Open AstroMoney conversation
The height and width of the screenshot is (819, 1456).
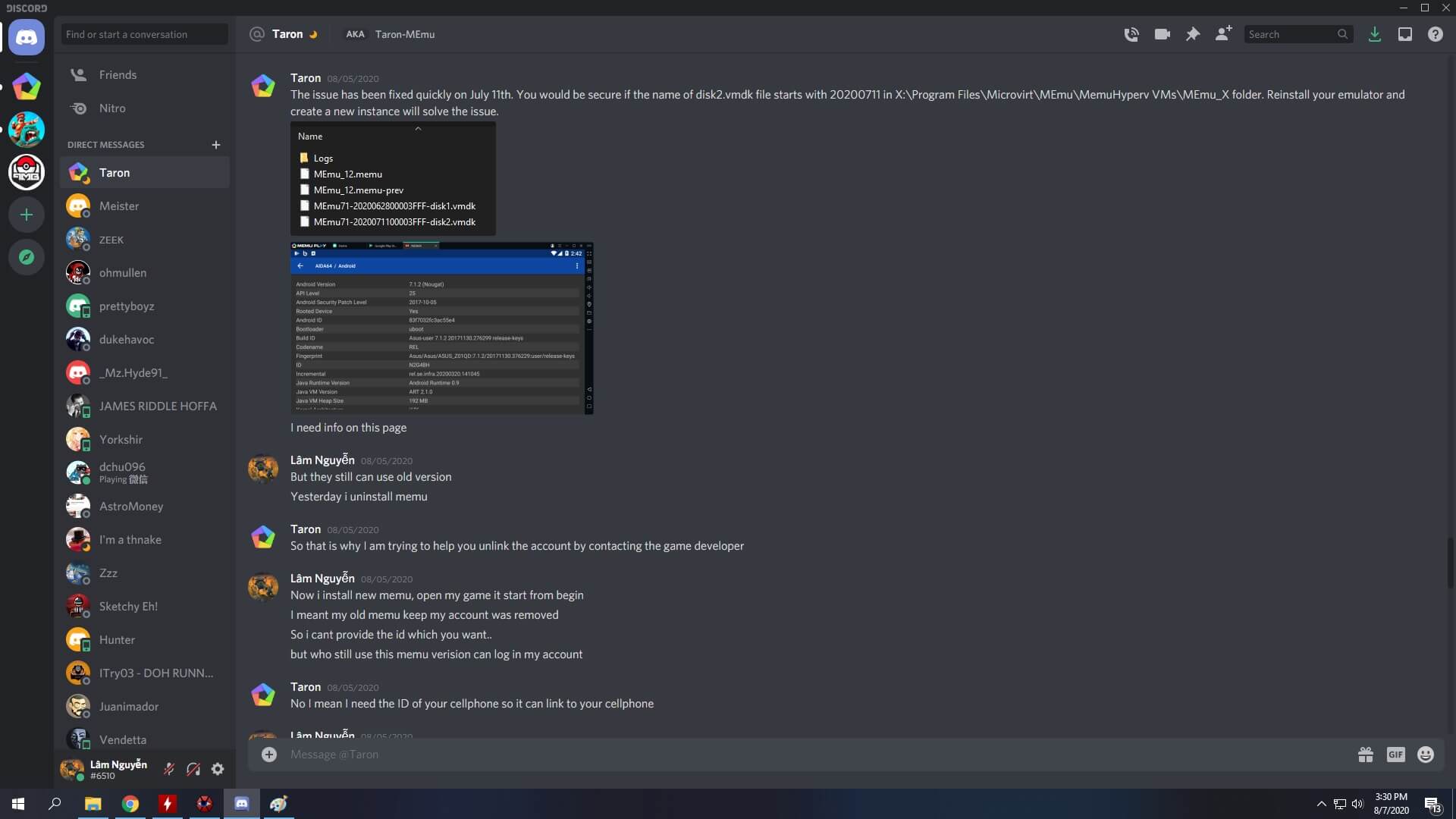pos(145,507)
